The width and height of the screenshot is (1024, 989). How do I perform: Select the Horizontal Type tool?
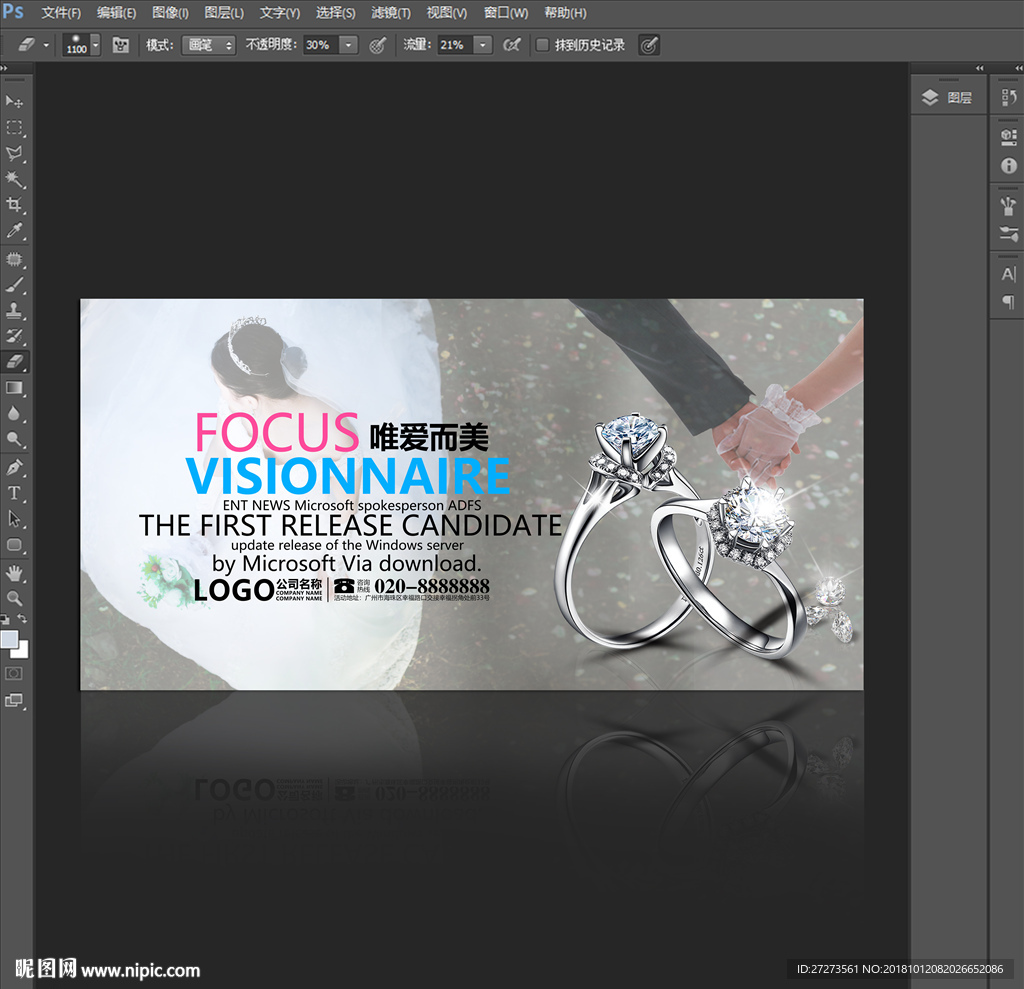click(x=15, y=493)
